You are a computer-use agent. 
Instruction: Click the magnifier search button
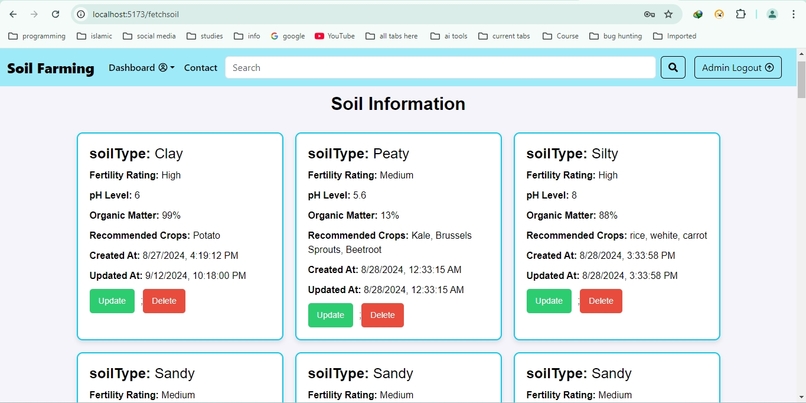(673, 67)
